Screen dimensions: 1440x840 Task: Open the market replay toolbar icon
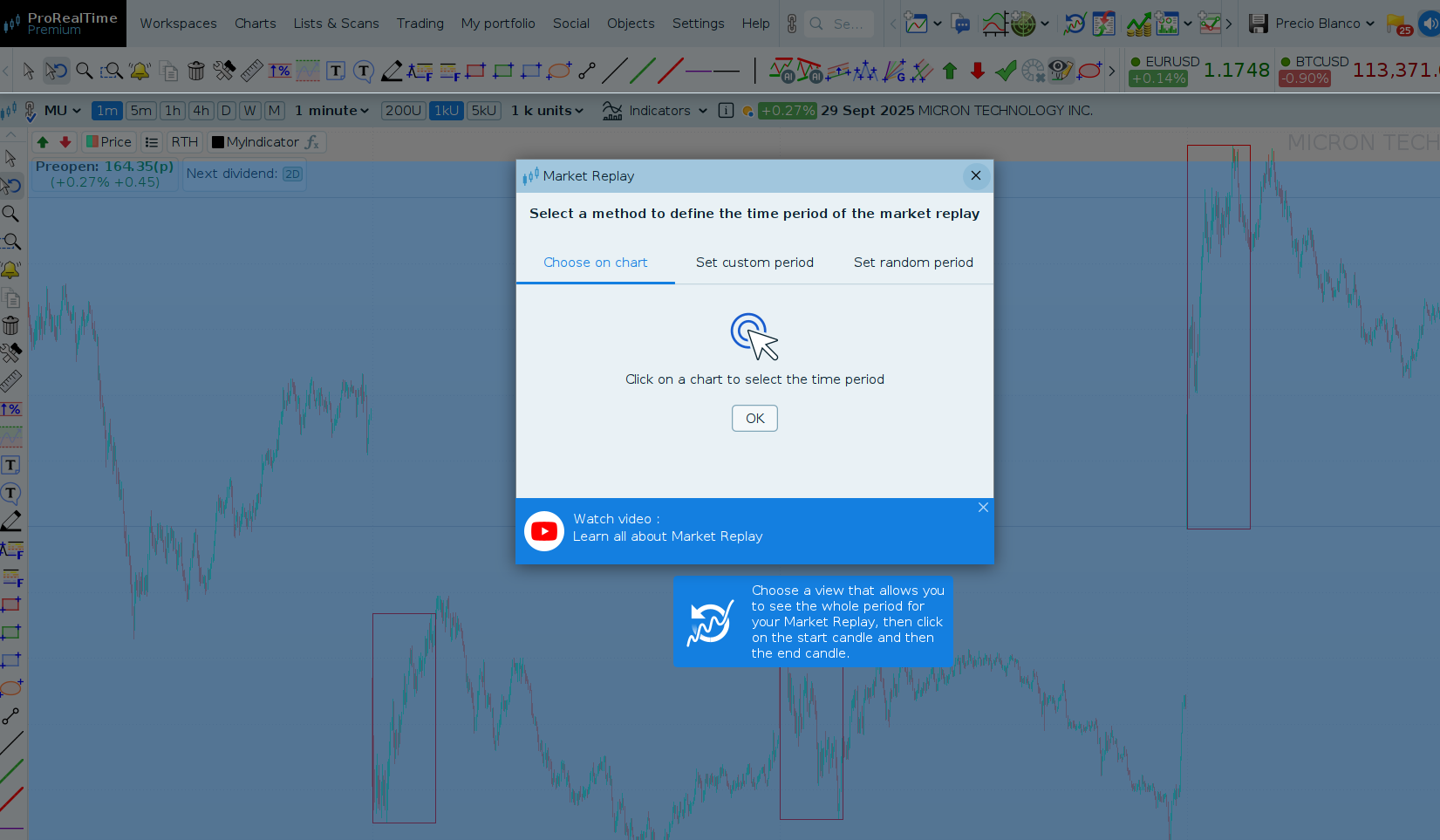click(1075, 24)
